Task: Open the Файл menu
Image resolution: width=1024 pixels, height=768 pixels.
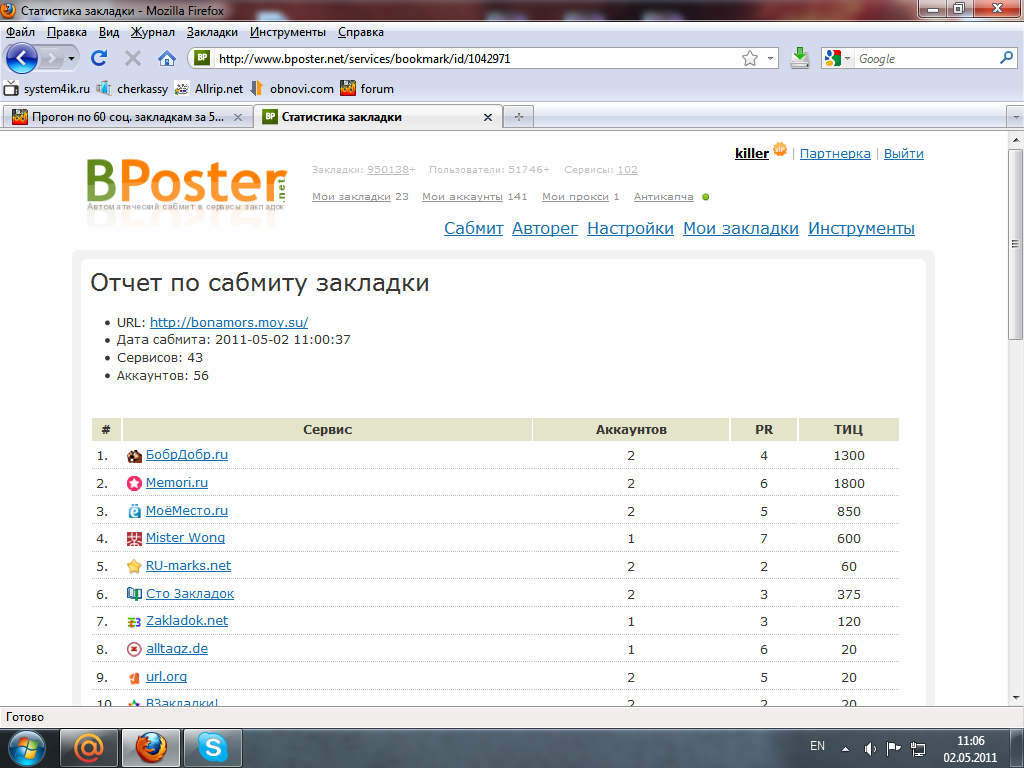Action: point(20,32)
